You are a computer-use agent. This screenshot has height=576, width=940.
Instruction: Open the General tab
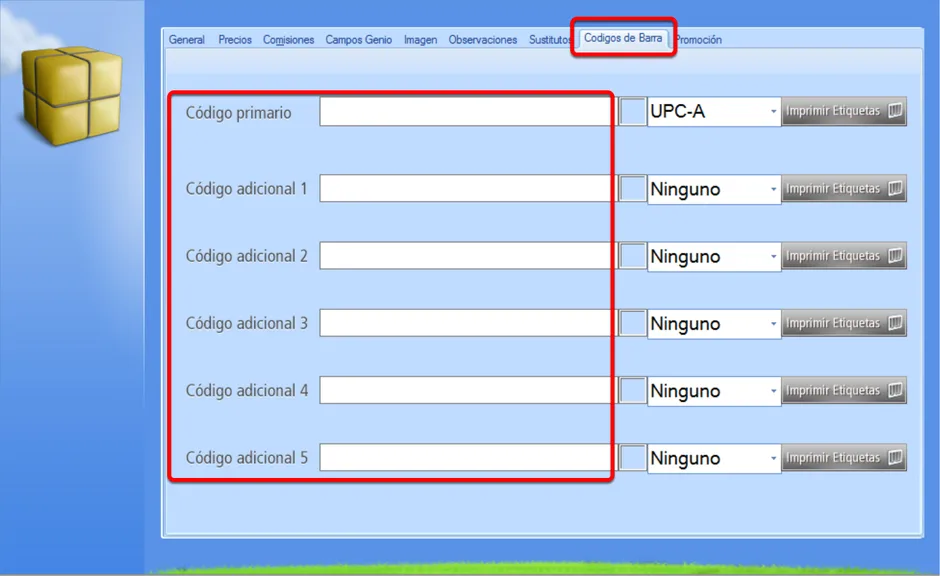click(186, 40)
